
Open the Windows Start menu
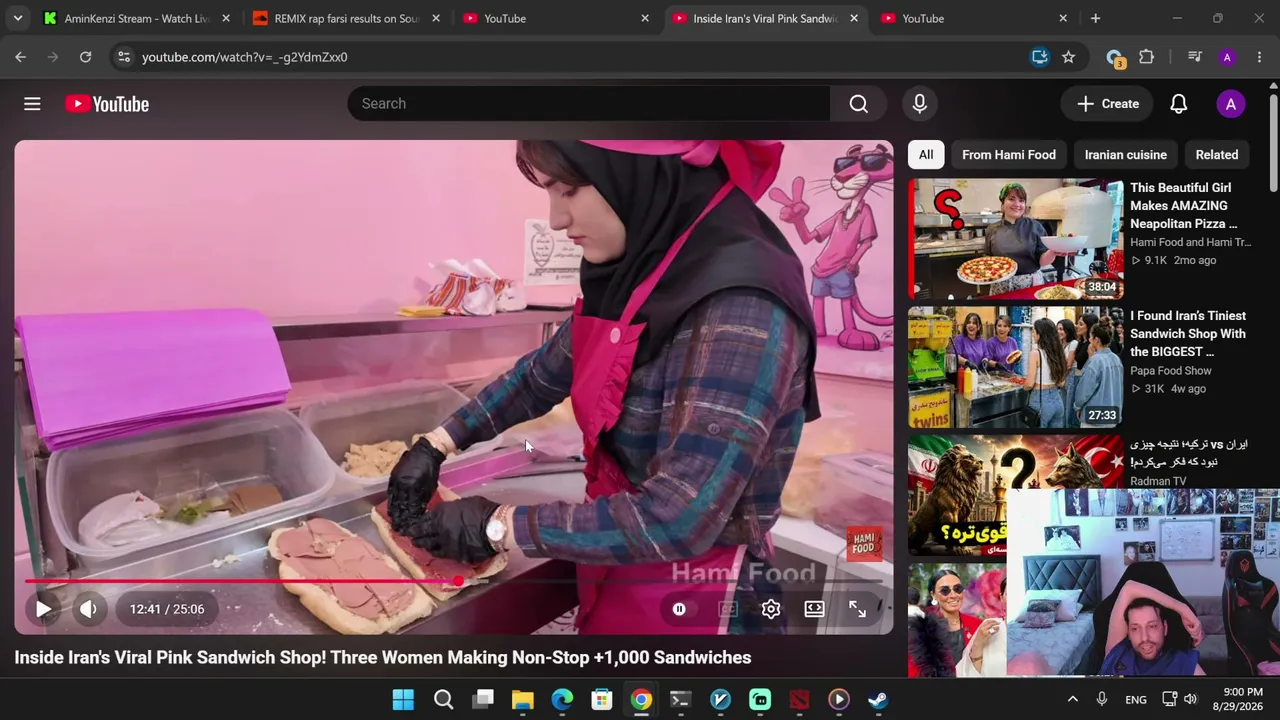(x=403, y=700)
